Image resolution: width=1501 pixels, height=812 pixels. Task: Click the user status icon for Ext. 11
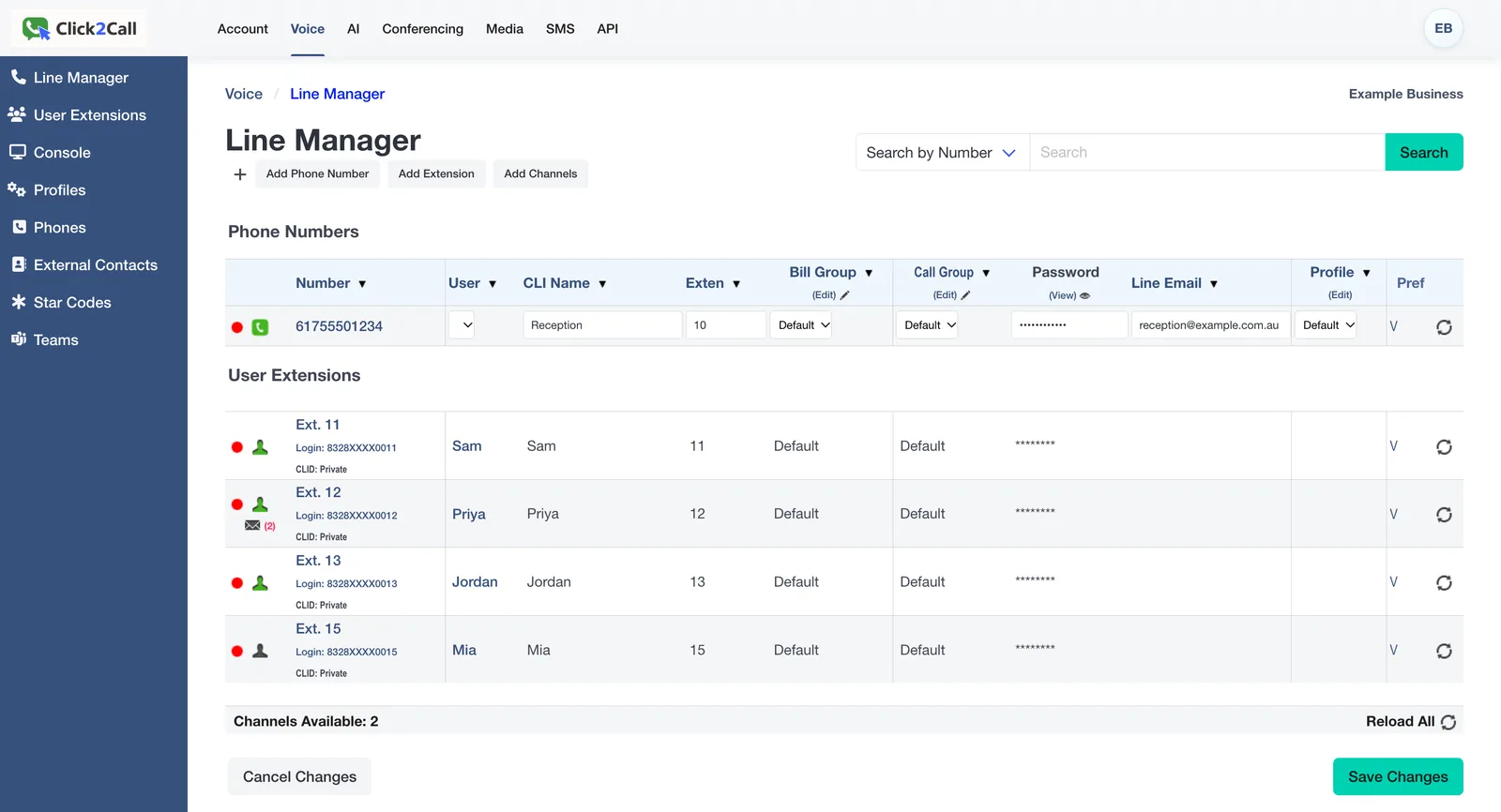[260, 447]
